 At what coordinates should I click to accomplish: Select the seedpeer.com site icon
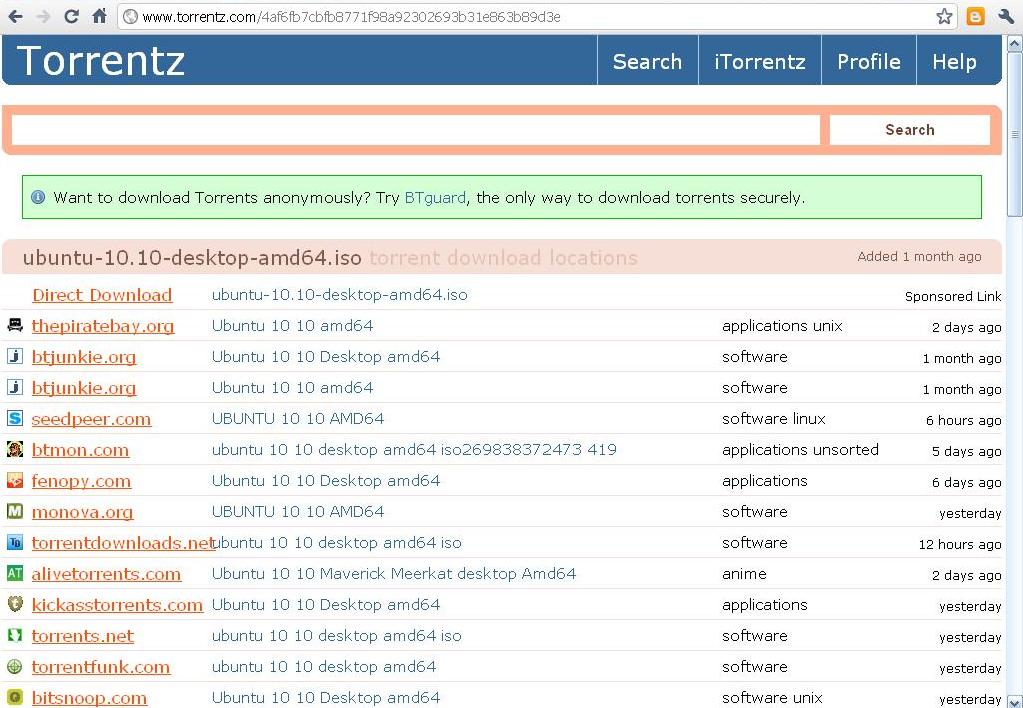click(14, 418)
